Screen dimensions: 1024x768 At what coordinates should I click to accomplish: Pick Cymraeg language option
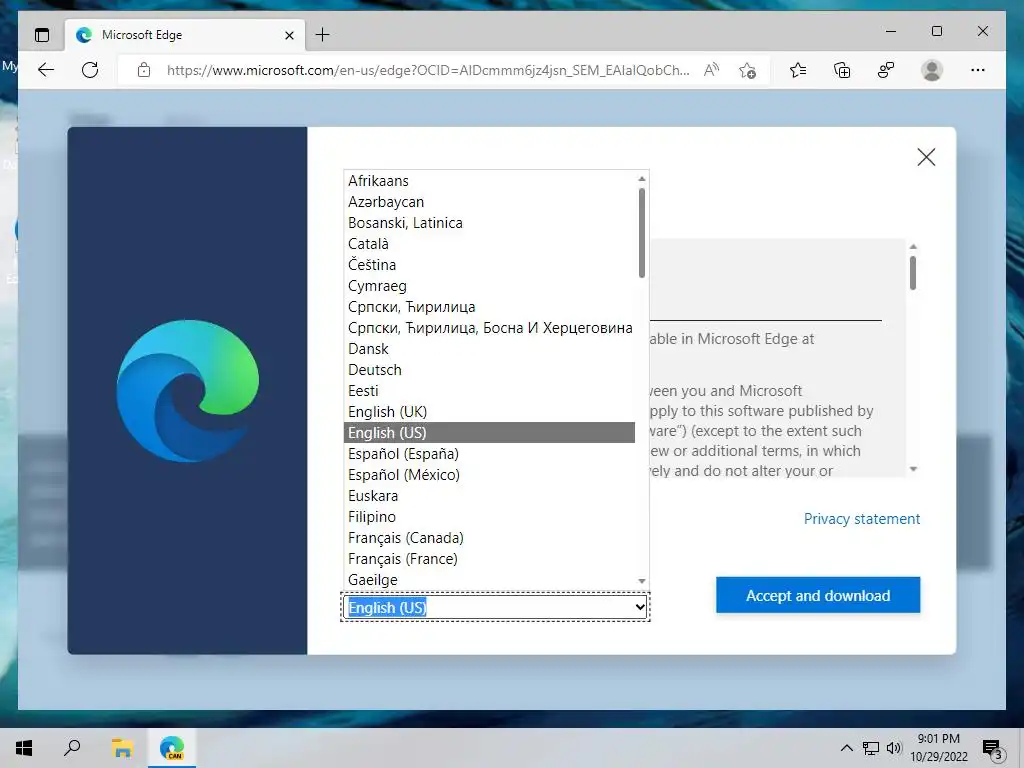coord(489,285)
